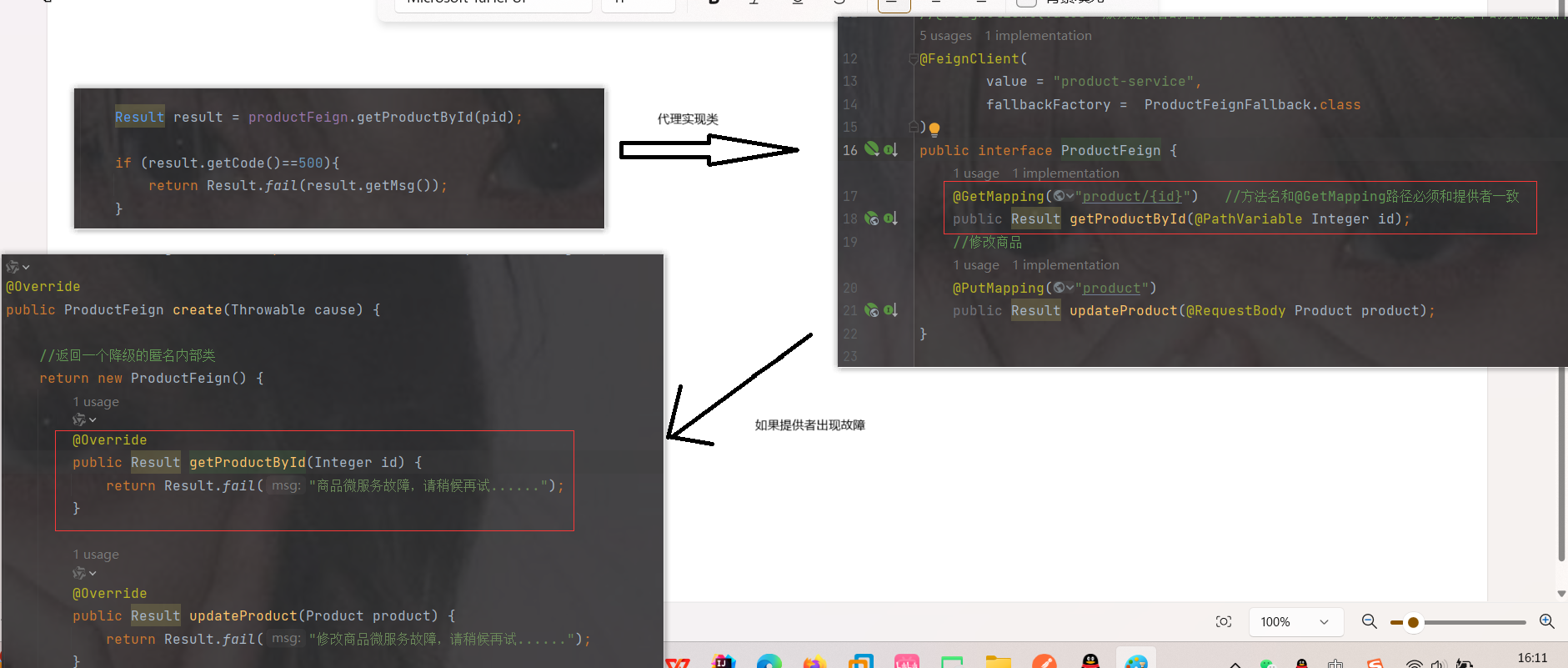Click the '代理实现类' label text

coord(688,119)
